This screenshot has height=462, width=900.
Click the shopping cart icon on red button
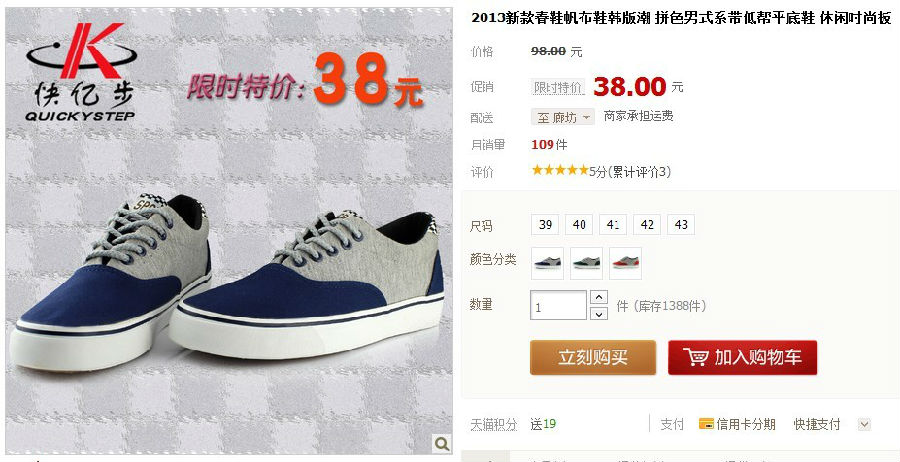pos(695,357)
